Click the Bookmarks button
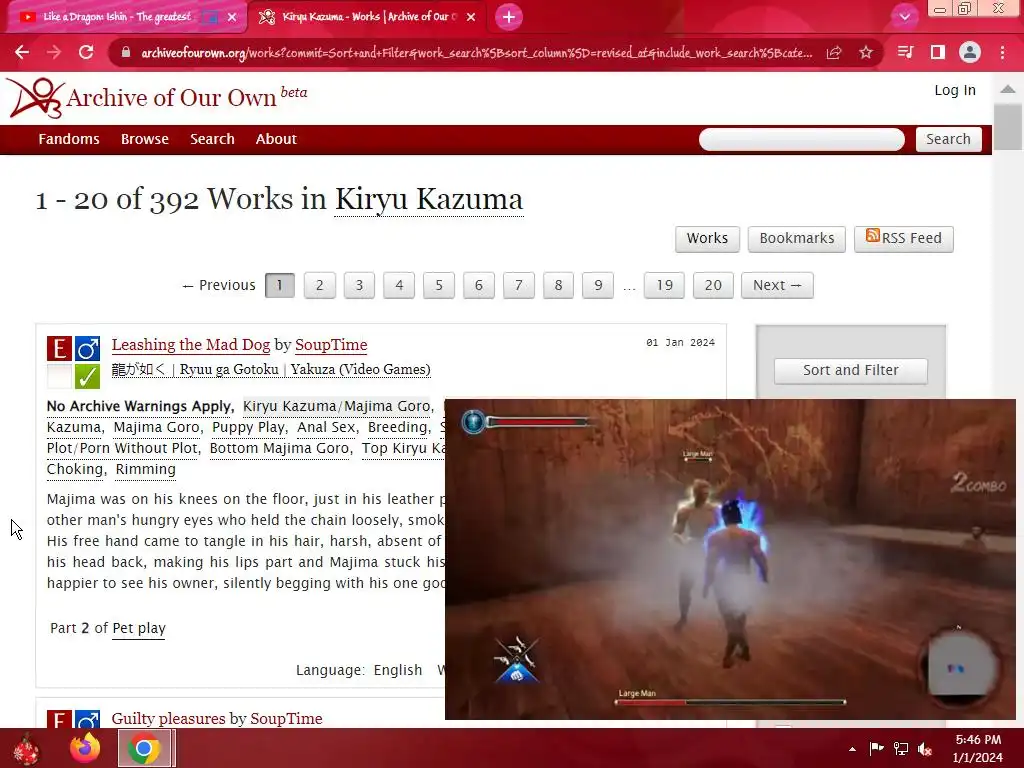The width and height of the screenshot is (1024, 768). coord(797,238)
